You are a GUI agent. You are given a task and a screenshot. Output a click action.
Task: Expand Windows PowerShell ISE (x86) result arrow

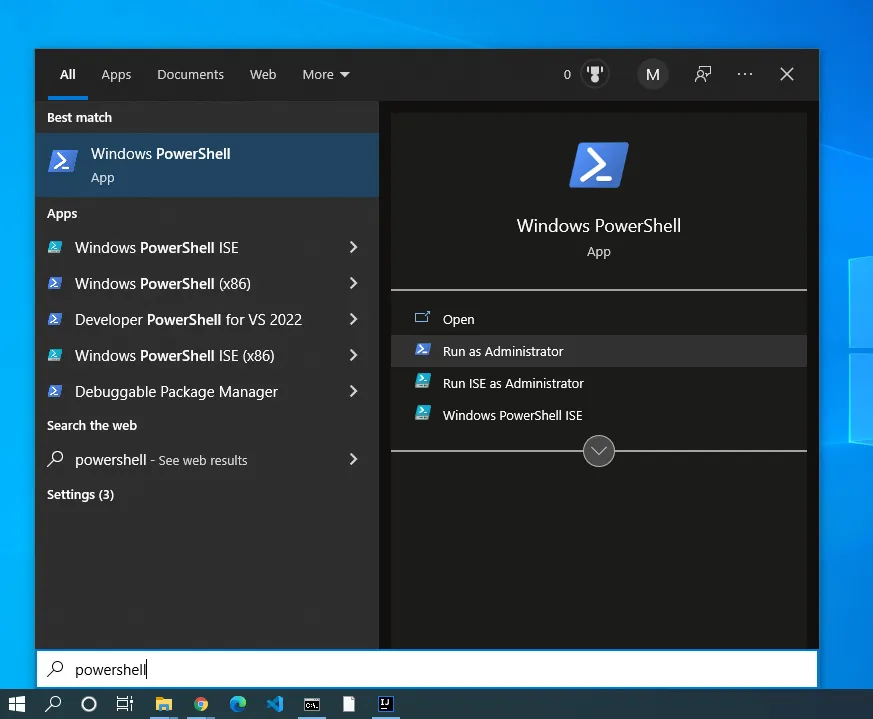tap(353, 355)
